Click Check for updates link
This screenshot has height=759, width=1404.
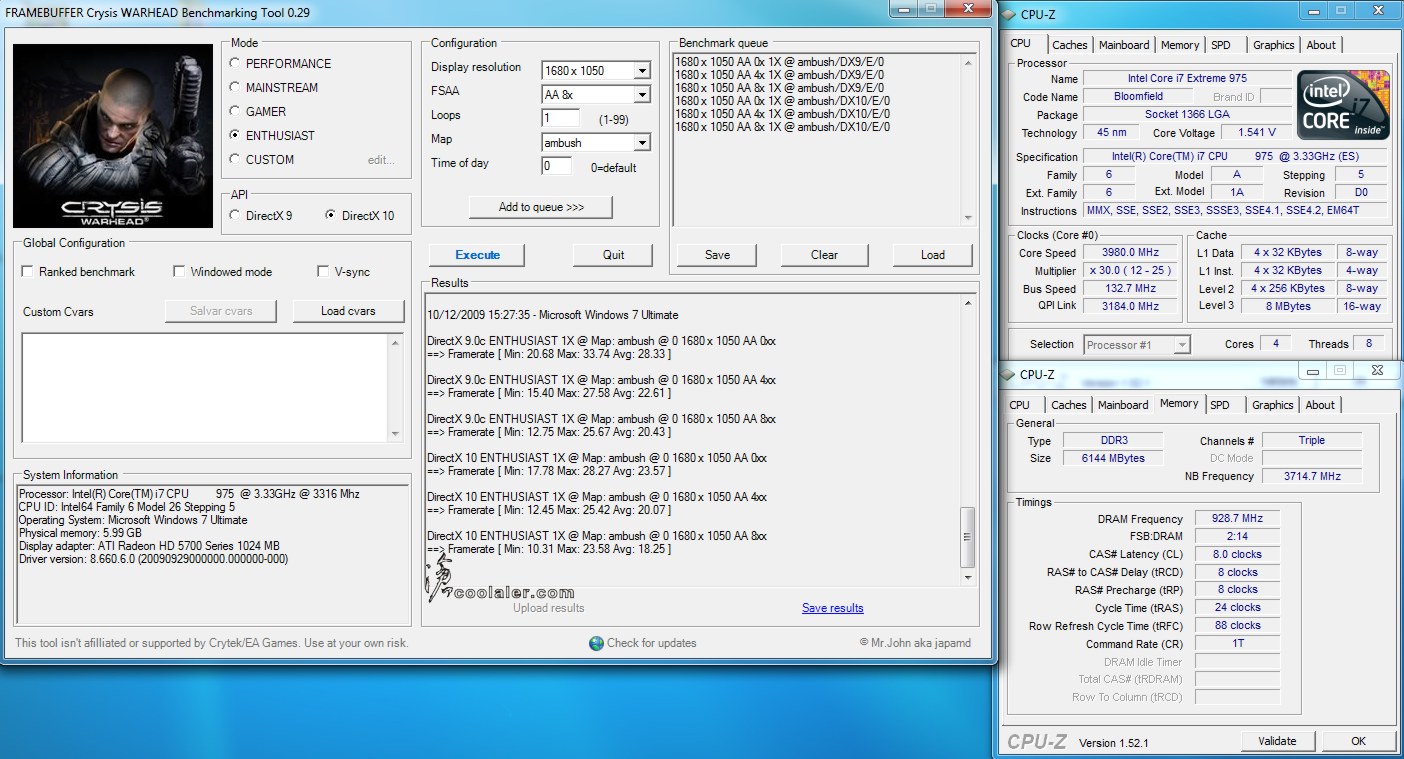click(x=651, y=643)
